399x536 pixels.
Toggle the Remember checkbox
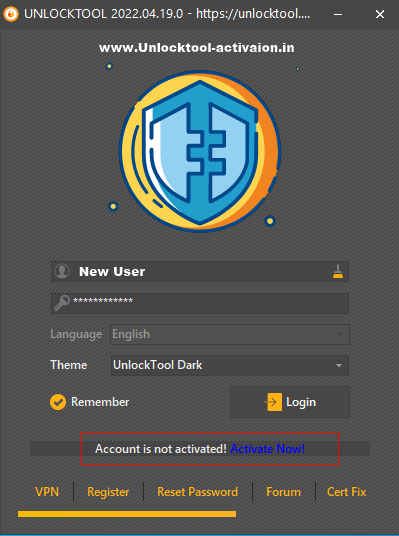tap(58, 402)
